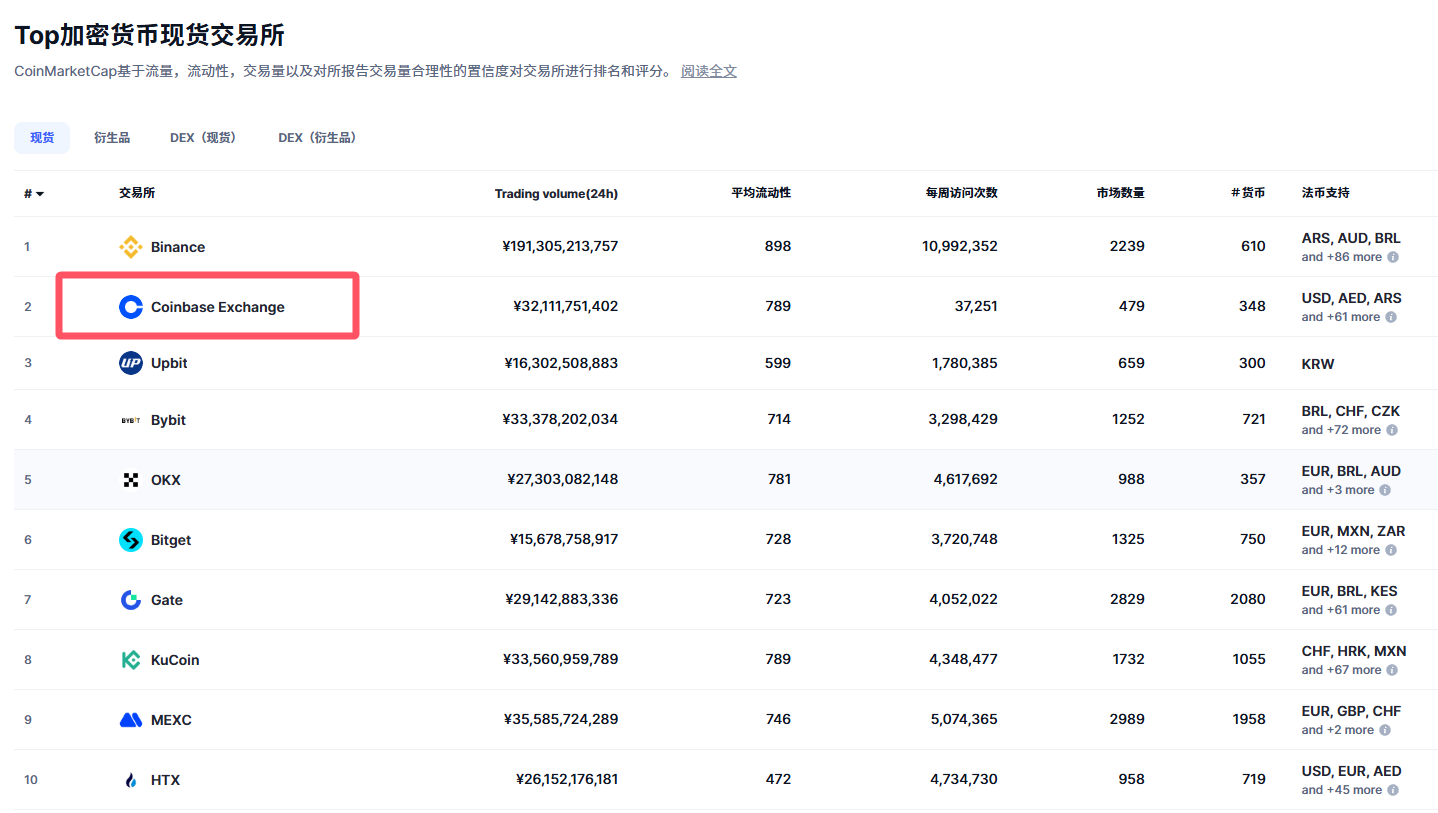Image resolution: width=1438 pixels, height=813 pixels.
Task: Click the KuCoin green logo
Action: 131,659
